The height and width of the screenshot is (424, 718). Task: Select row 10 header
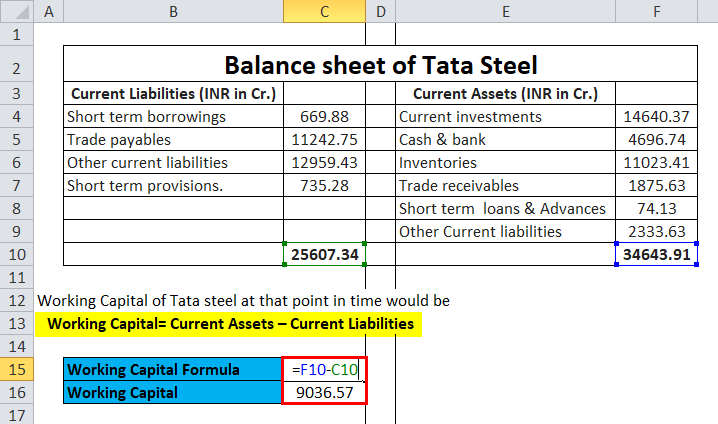[16, 254]
